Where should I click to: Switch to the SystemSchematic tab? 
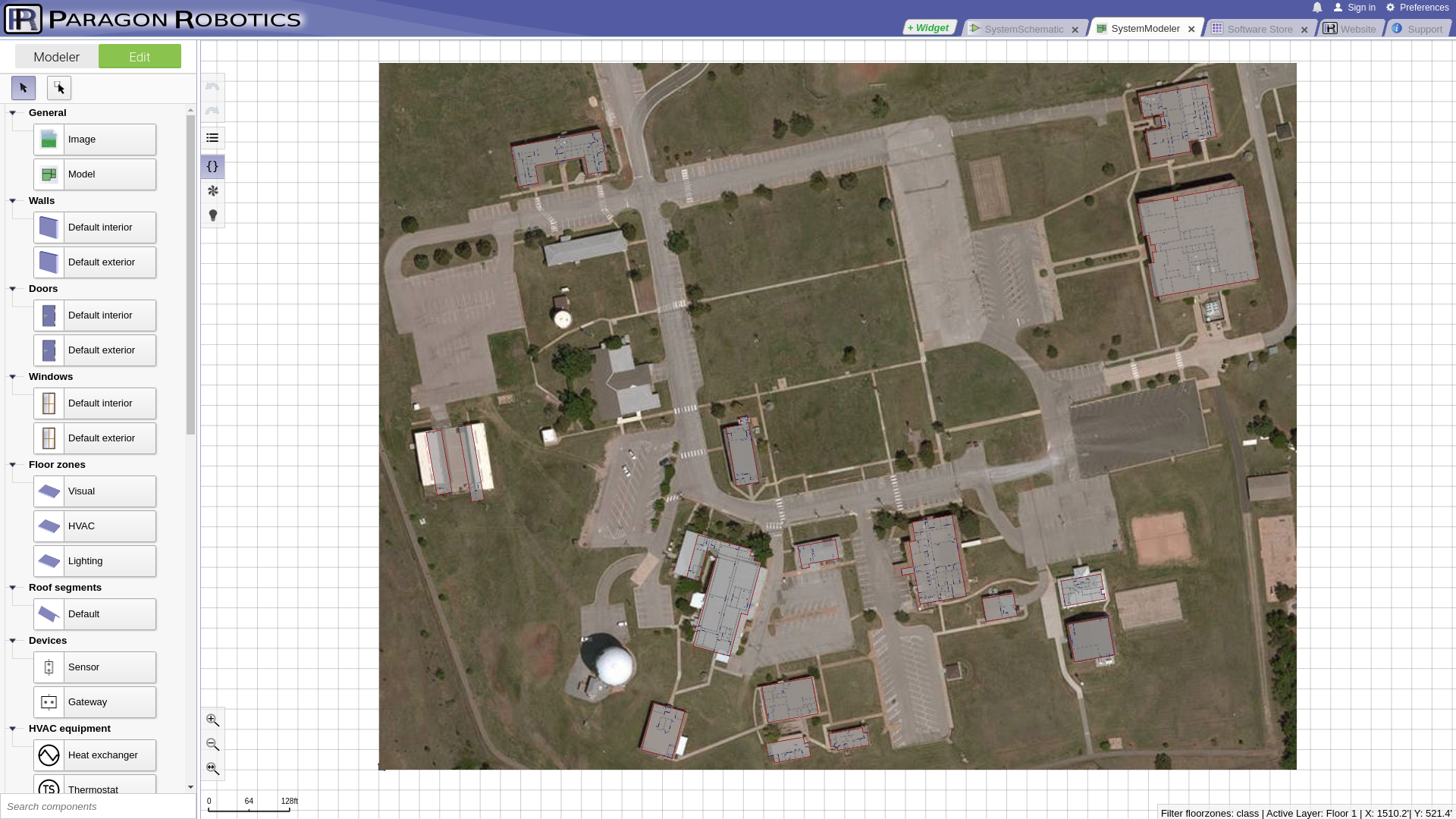pyautogui.click(x=1023, y=30)
